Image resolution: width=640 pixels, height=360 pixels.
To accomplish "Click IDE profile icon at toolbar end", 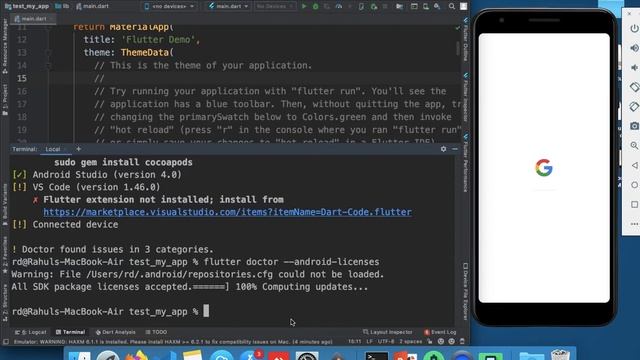I will click(x=464, y=7).
